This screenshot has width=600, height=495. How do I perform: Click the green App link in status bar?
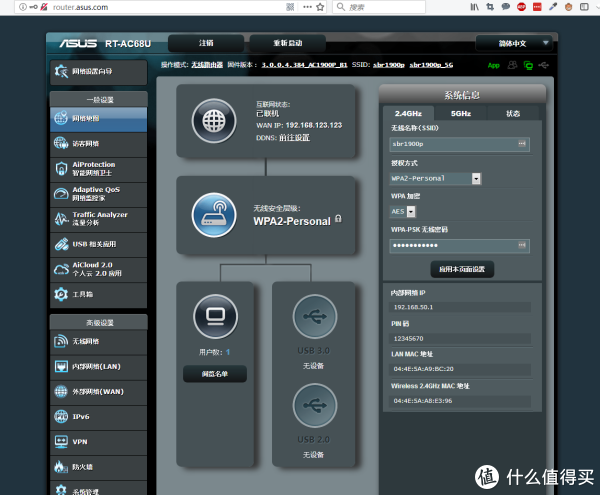[x=494, y=65]
